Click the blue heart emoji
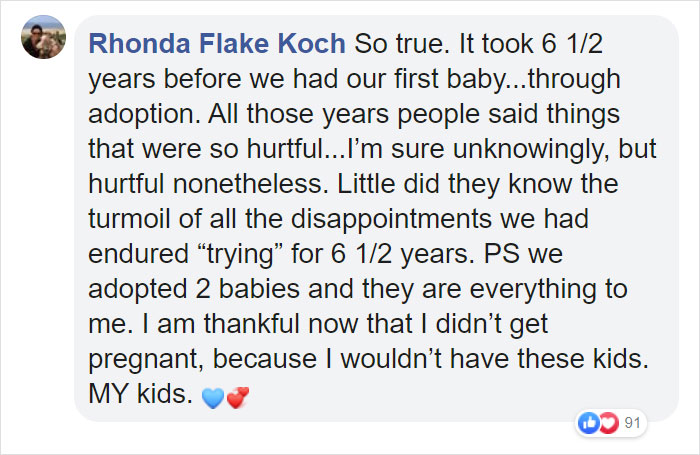Screen dimensions: 700x455 pos(213,397)
